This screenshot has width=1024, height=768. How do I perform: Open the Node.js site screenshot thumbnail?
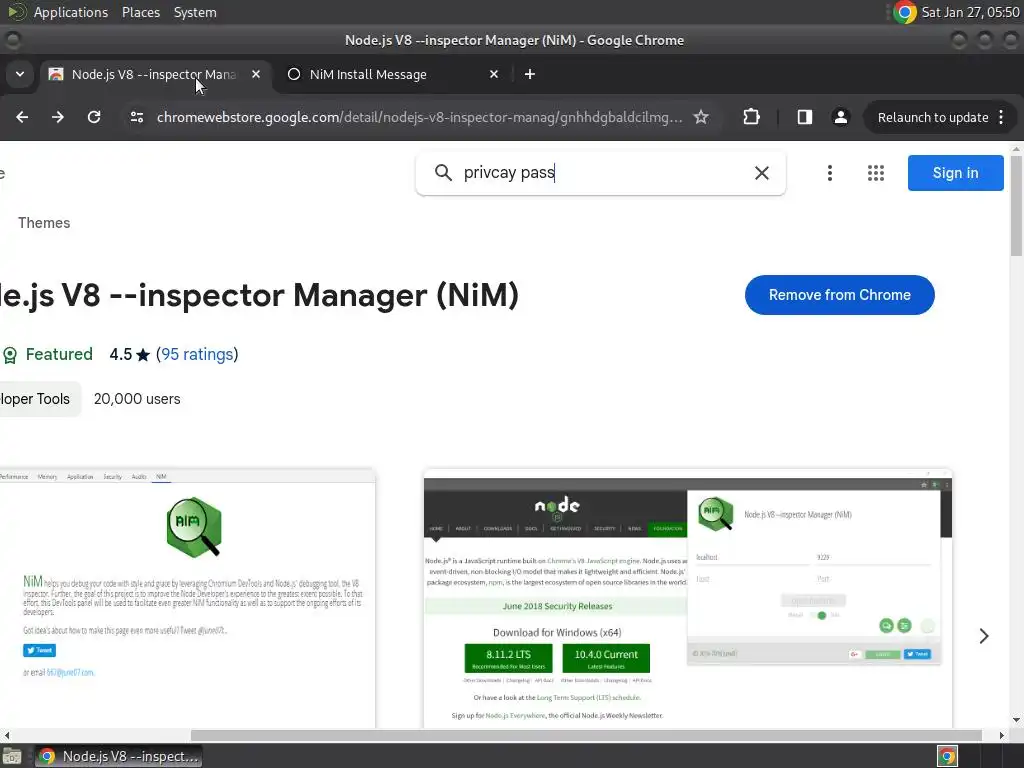(x=687, y=598)
